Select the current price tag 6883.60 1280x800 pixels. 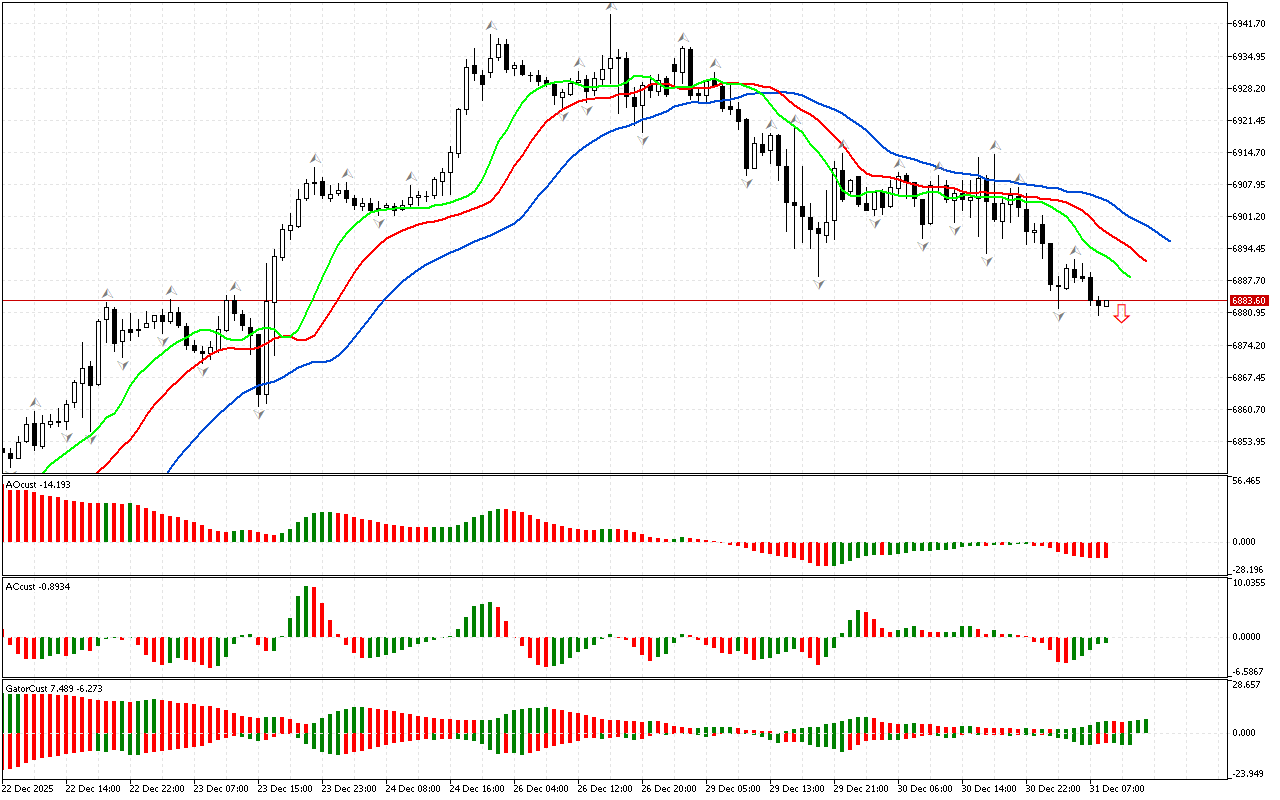[x=1249, y=300]
